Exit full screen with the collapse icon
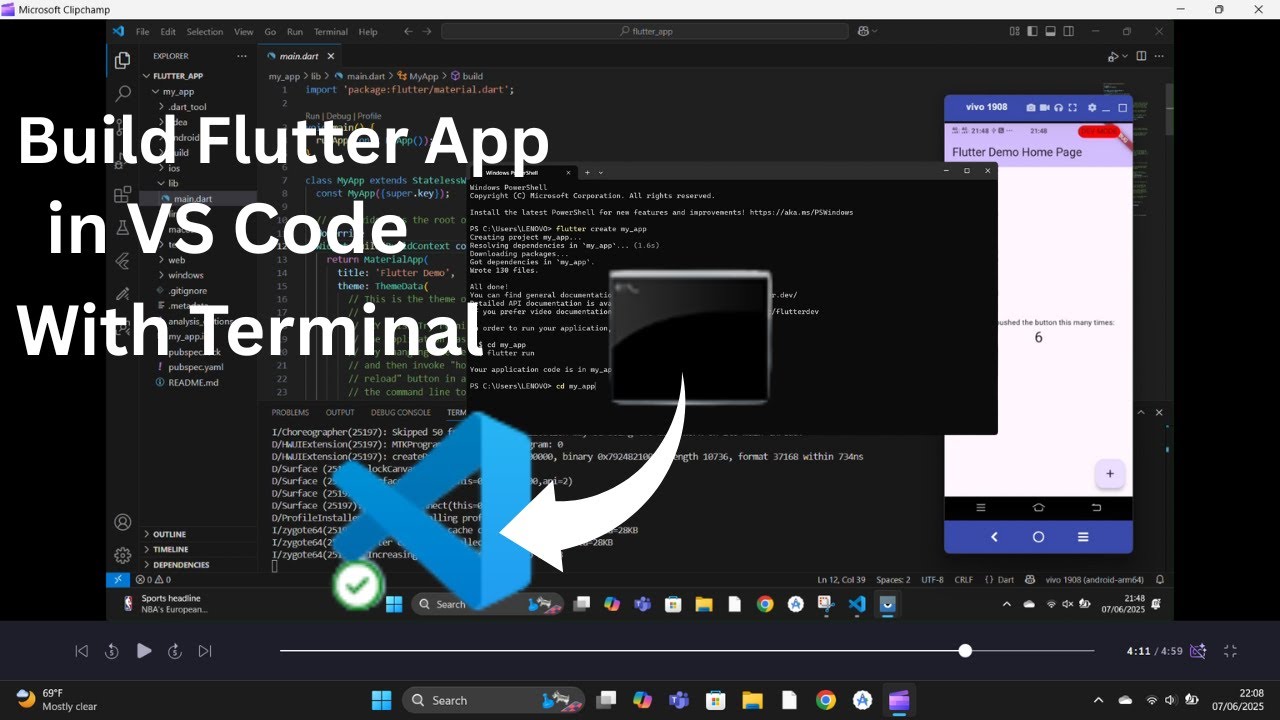 1231,651
